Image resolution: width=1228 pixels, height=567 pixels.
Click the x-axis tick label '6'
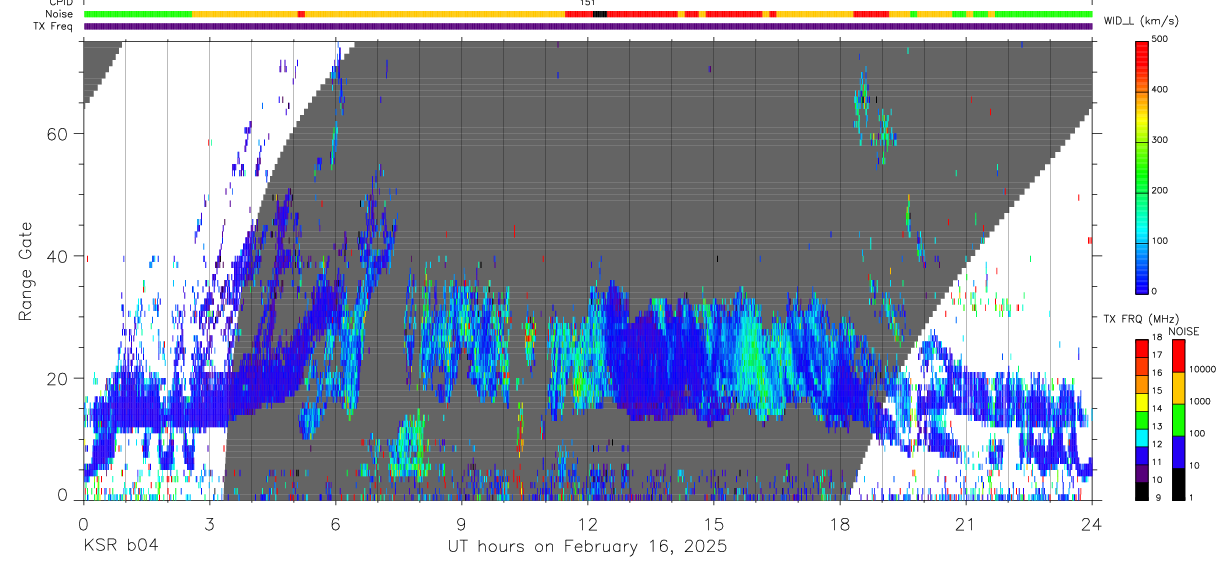[335, 524]
